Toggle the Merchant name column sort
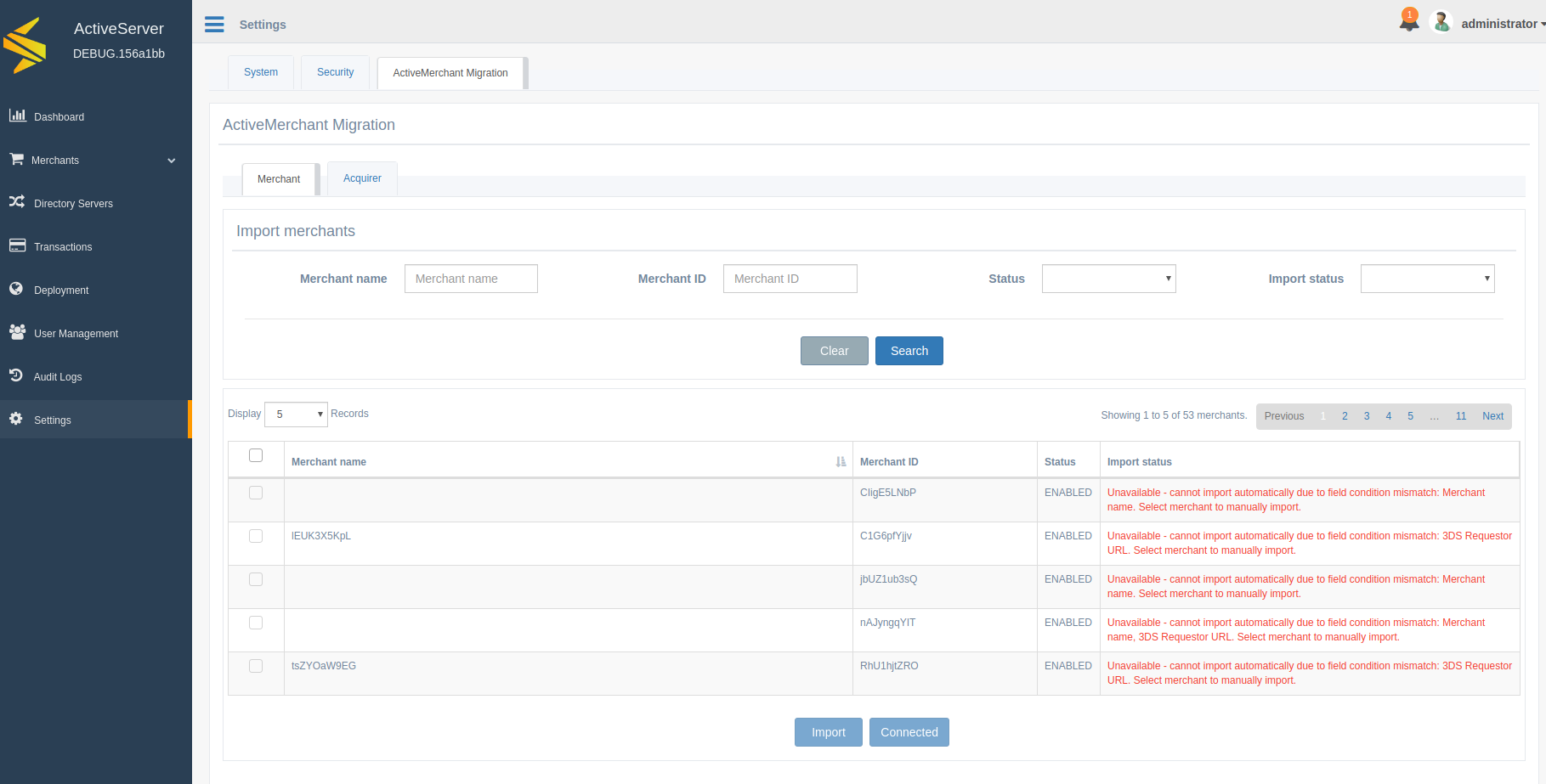The height and width of the screenshot is (784, 1546). tap(841, 461)
